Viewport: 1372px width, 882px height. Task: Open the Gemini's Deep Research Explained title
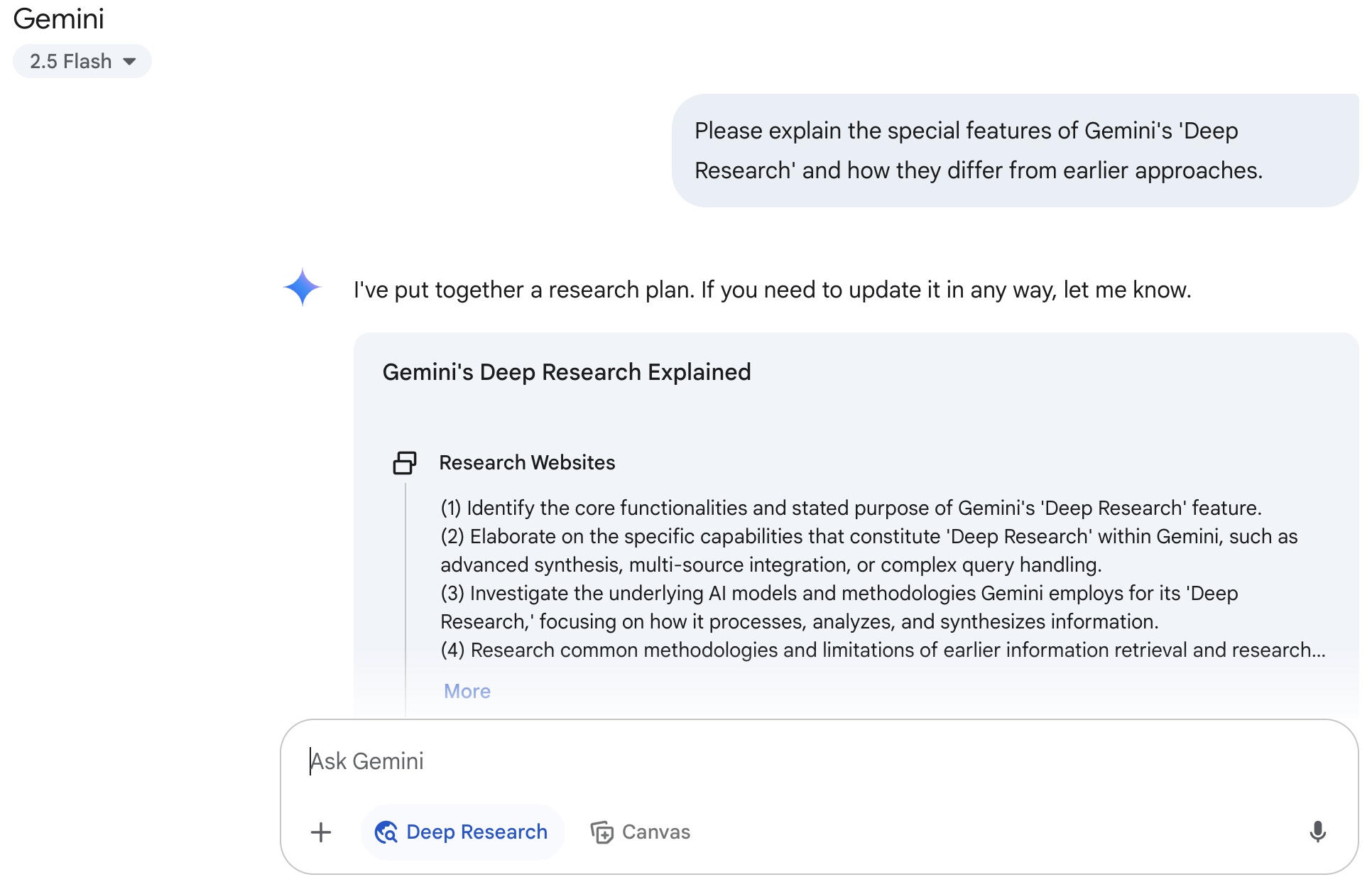(567, 372)
